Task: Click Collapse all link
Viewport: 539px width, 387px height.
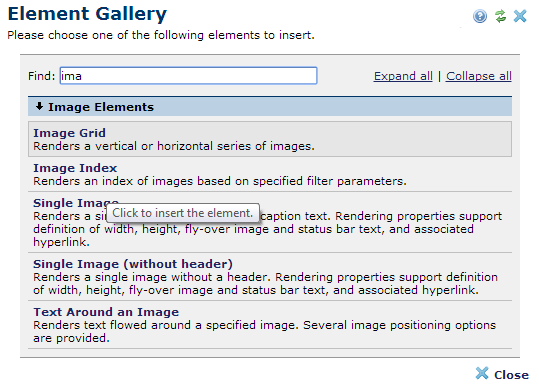Action: click(x=479, y=76)
